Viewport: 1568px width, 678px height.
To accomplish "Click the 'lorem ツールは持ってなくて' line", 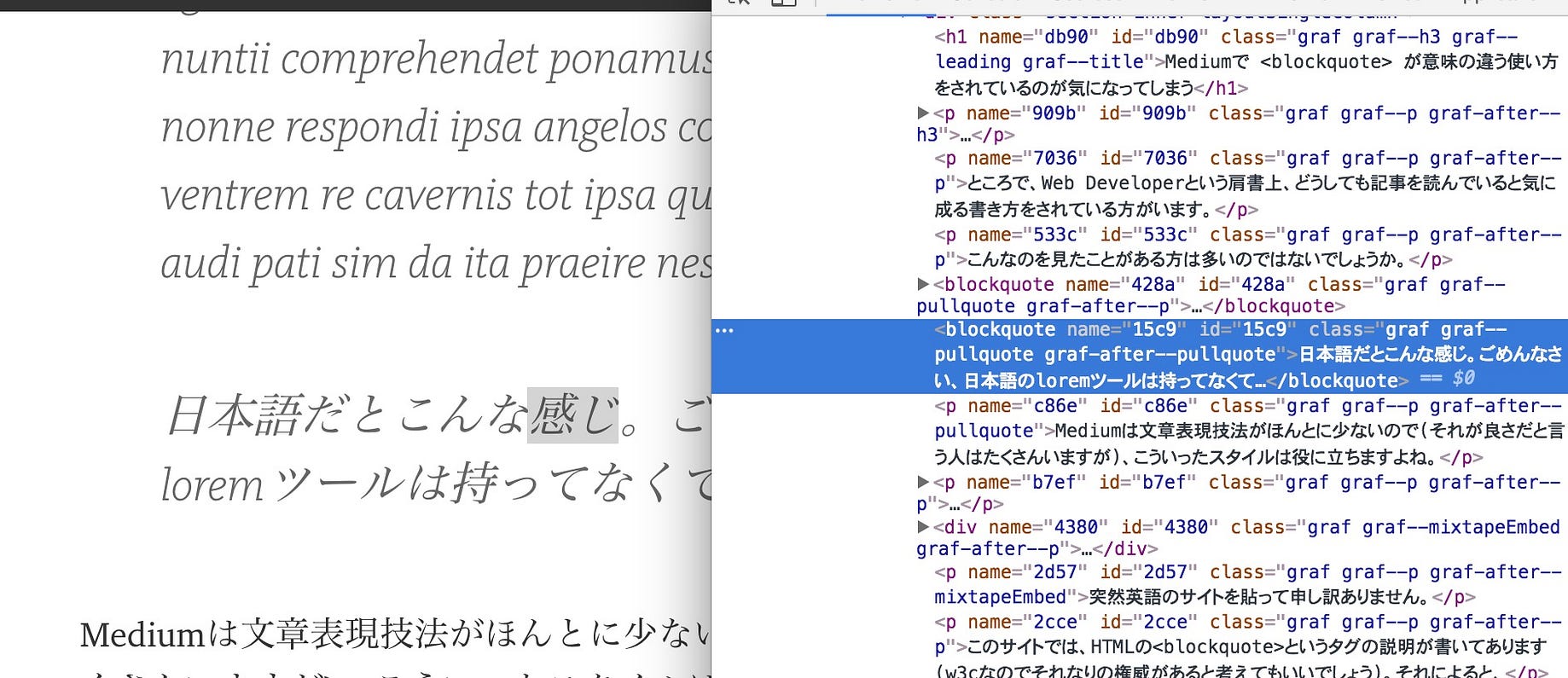I will (x=436, y=484).
